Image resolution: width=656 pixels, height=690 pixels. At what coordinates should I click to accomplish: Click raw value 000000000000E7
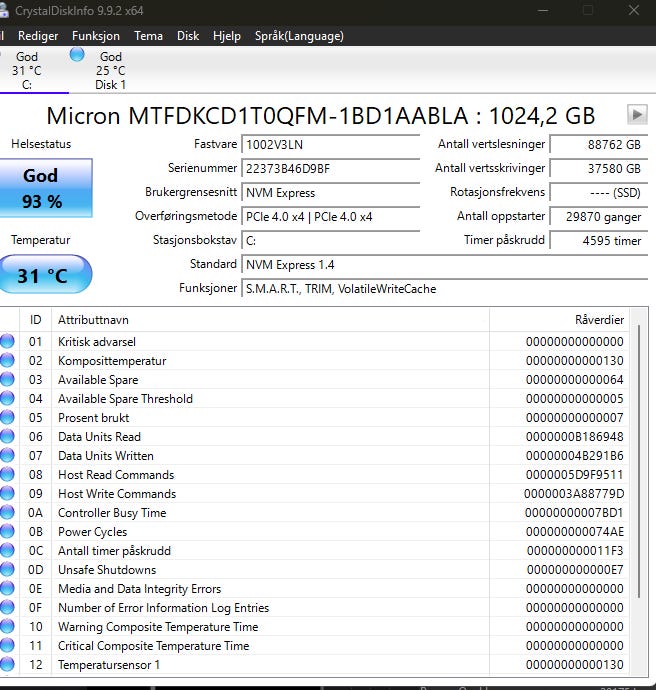pyautogui.click(x=575, y=570)
